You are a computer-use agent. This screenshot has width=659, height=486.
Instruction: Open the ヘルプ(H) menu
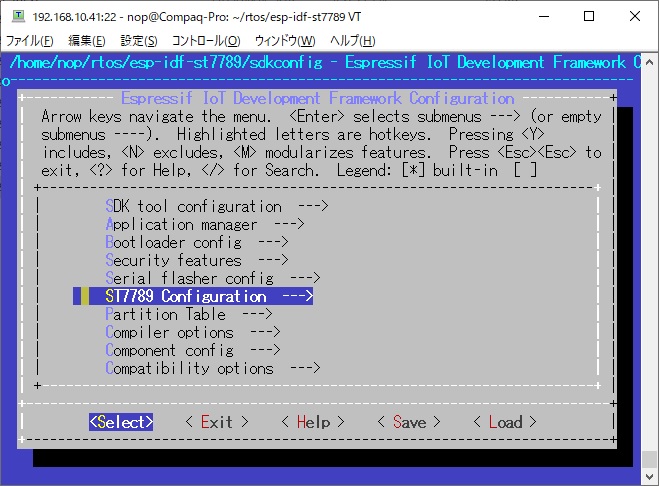point(353,41)
